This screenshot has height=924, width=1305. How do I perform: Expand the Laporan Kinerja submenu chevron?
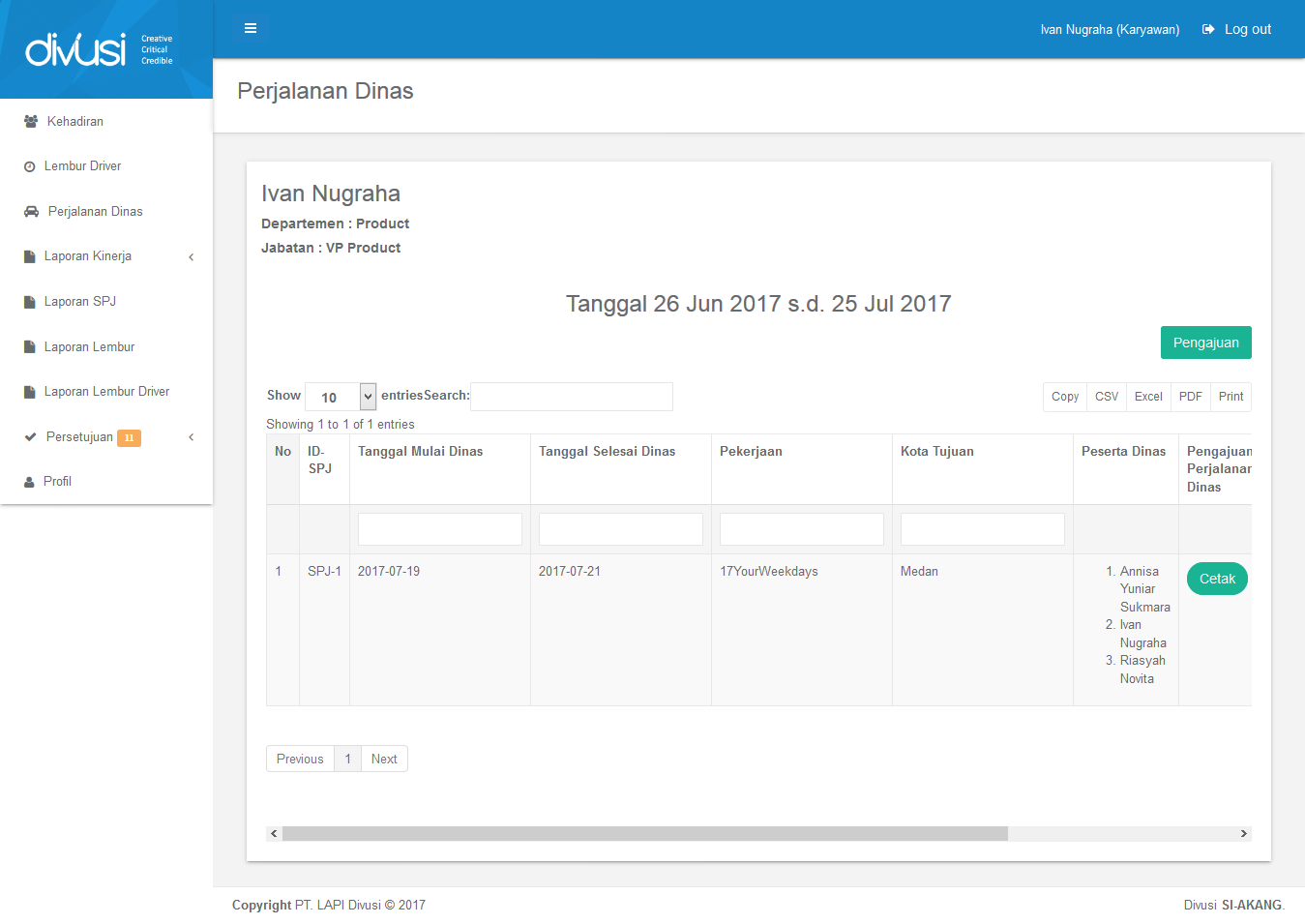click(x=192, y=257)
